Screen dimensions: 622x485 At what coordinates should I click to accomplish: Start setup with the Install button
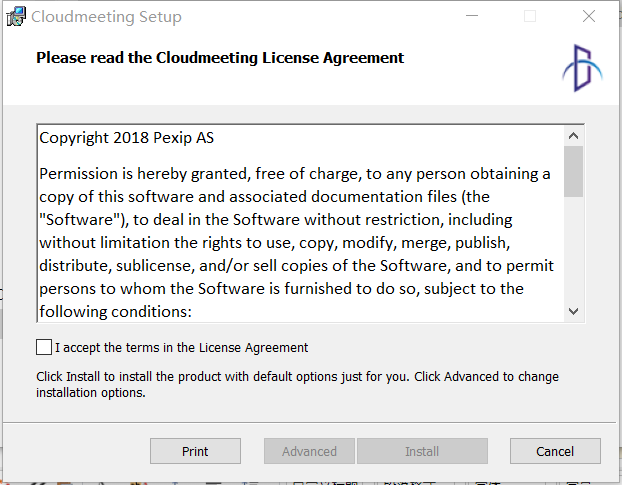coord(422,451)
